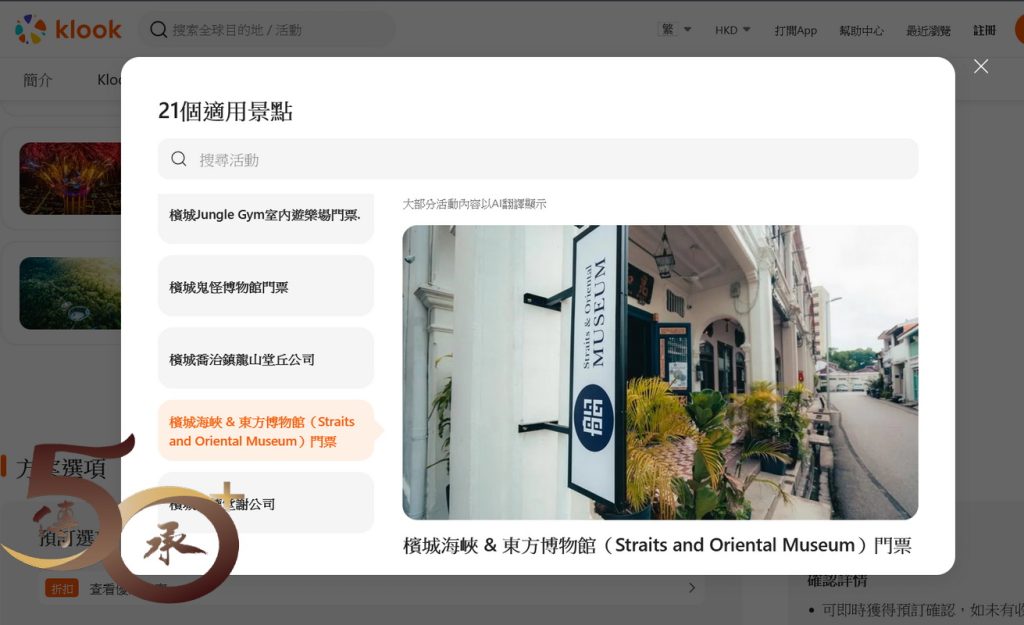
Task: Click the 21個適用景點 heading
Action: 225,111
